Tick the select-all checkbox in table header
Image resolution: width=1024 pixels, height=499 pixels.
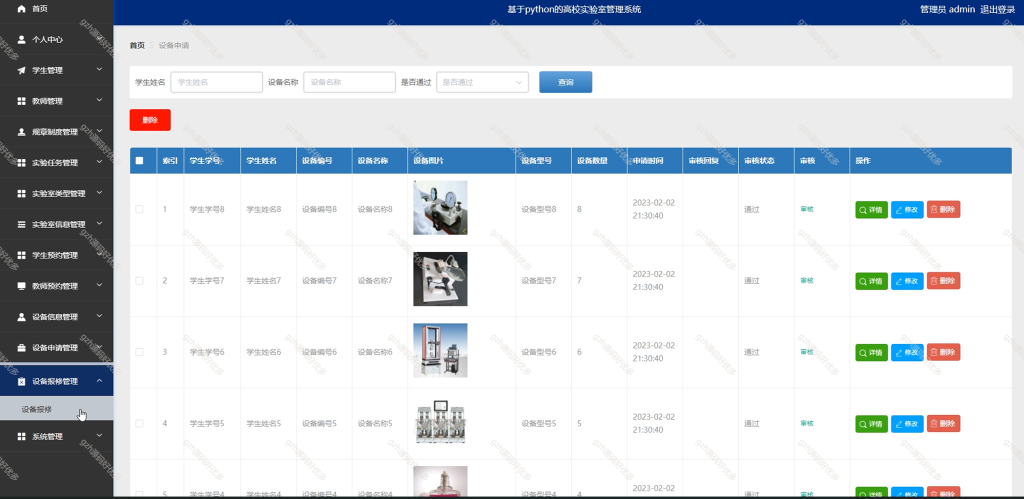(139, 161)
